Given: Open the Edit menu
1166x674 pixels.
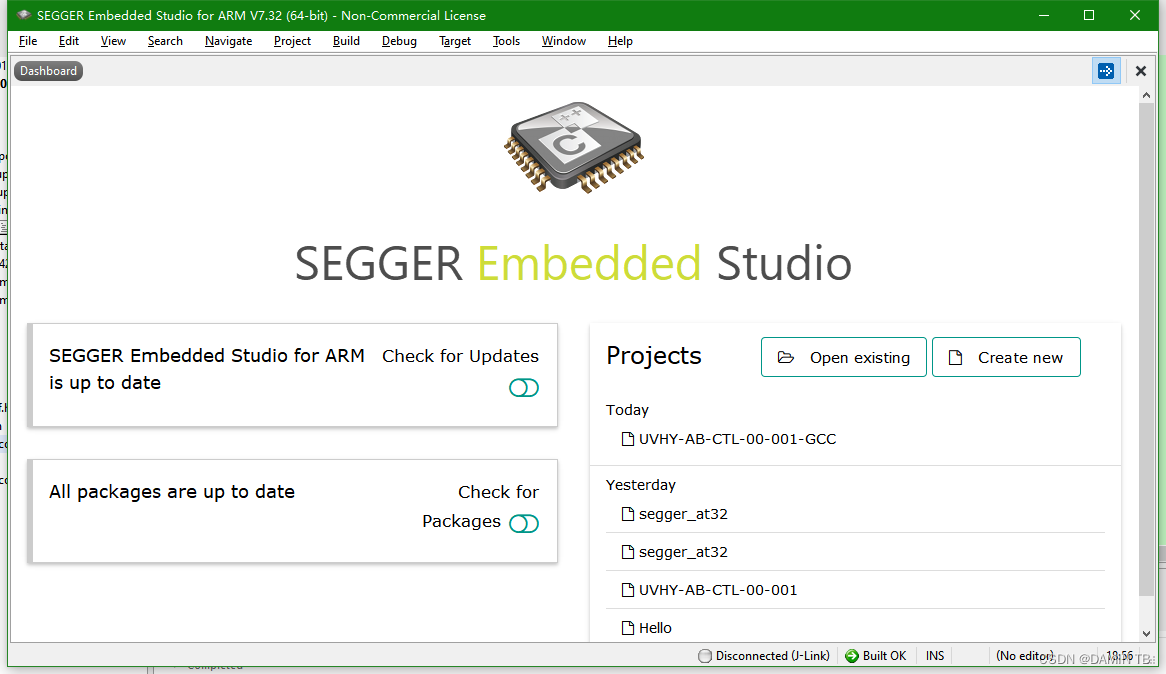Looking at the screenshot, I should coord(69,41).
